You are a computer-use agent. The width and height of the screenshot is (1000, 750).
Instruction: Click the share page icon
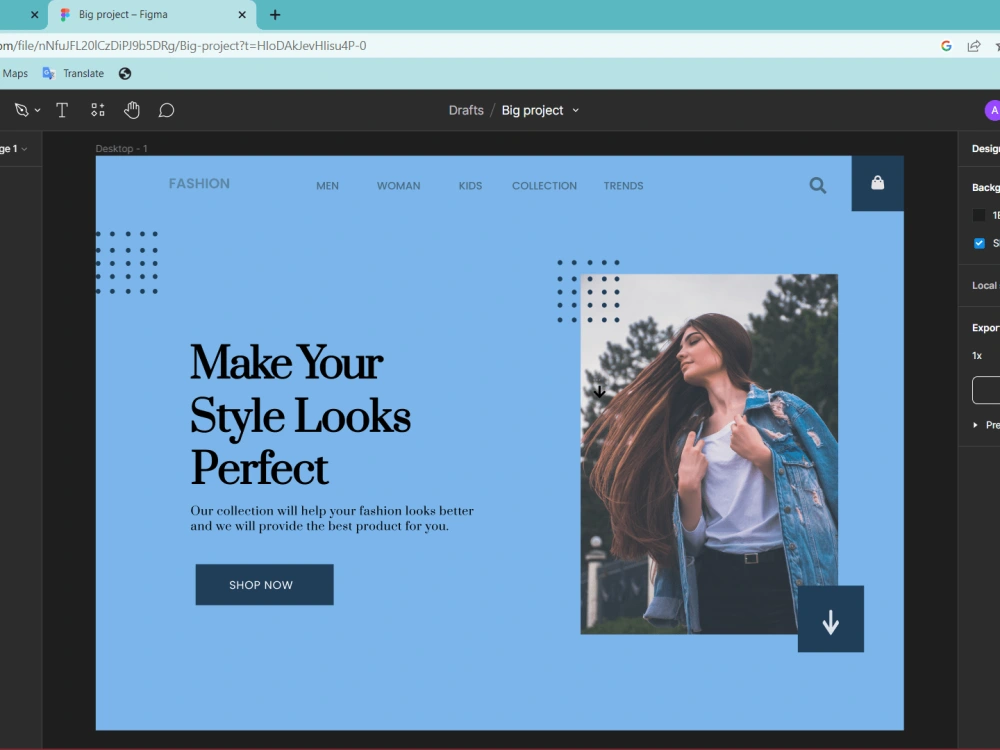[x=974, y=46]
